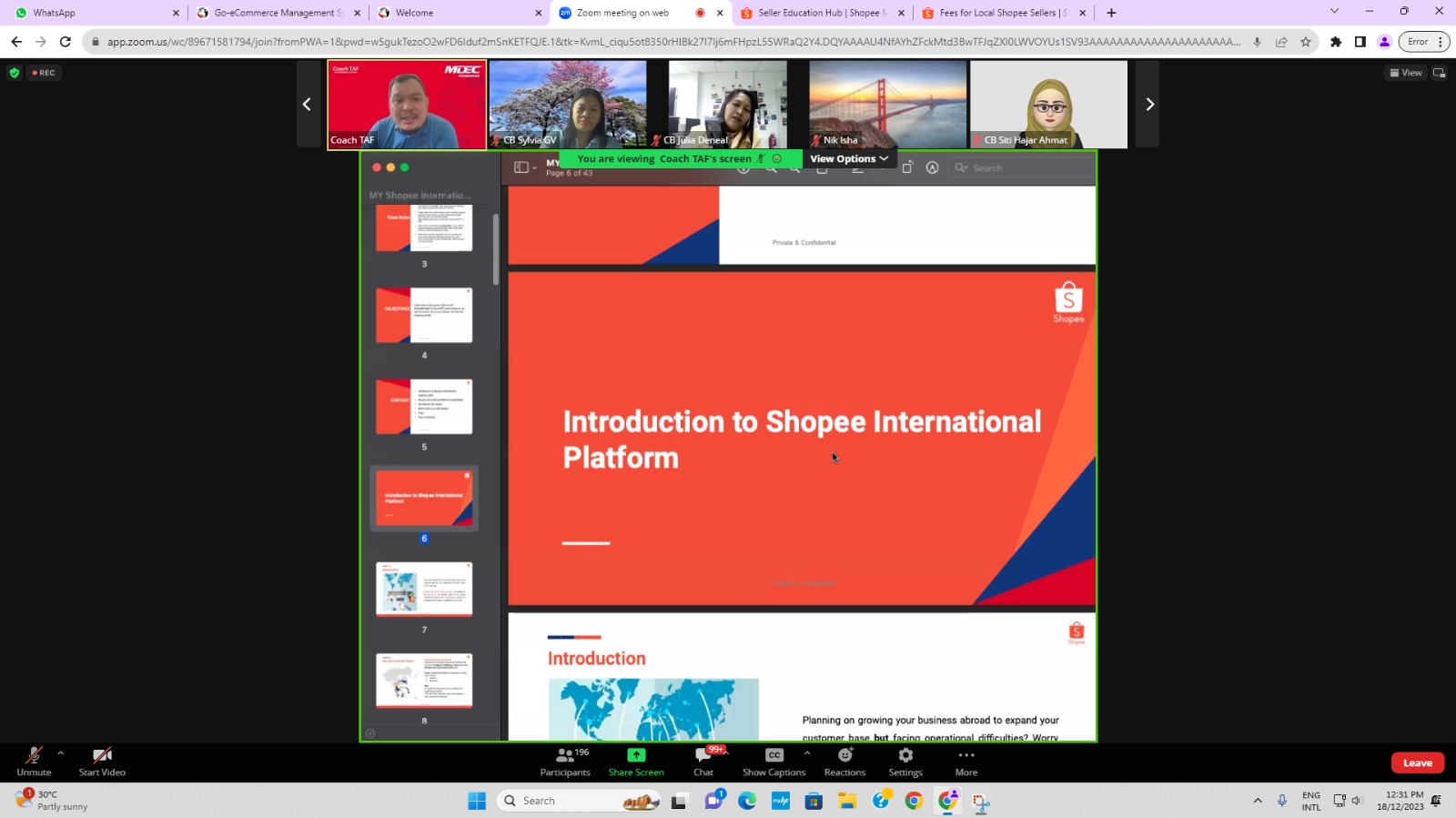
Task: Expand caption options arrow beside Show Captions
Action: (807, 753)
